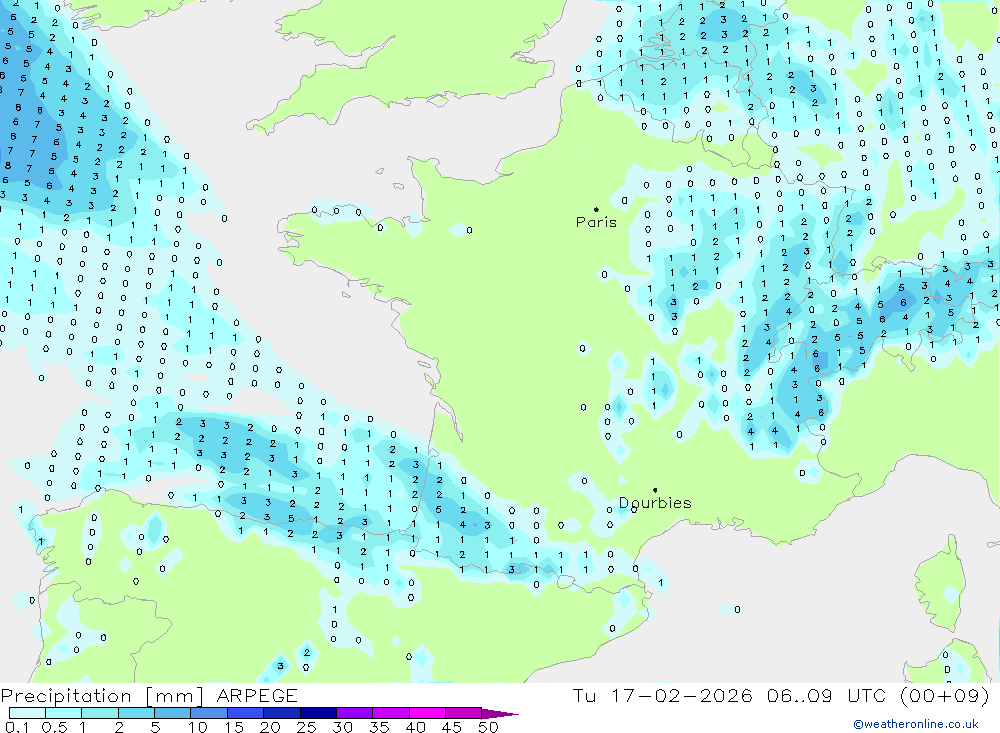Click the 'Tu 17-02-2026' date text

(663, 695)
